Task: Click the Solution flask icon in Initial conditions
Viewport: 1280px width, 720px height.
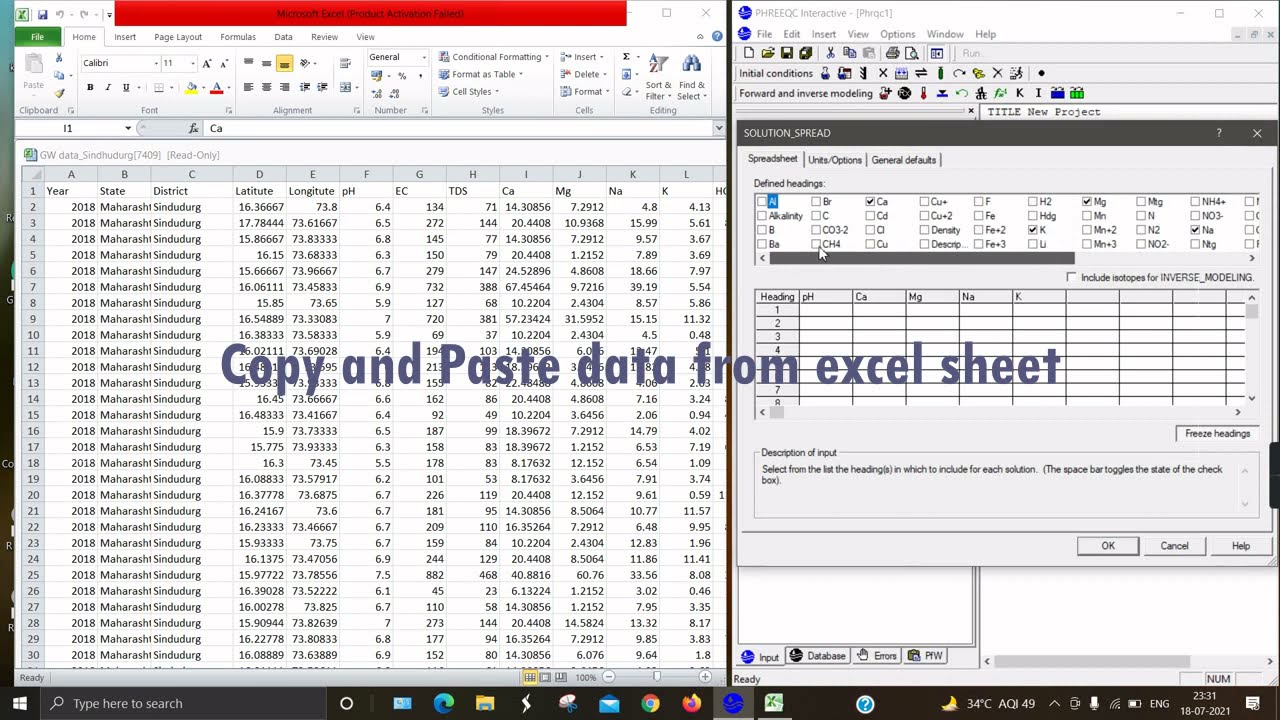Action: coord(825,73)
